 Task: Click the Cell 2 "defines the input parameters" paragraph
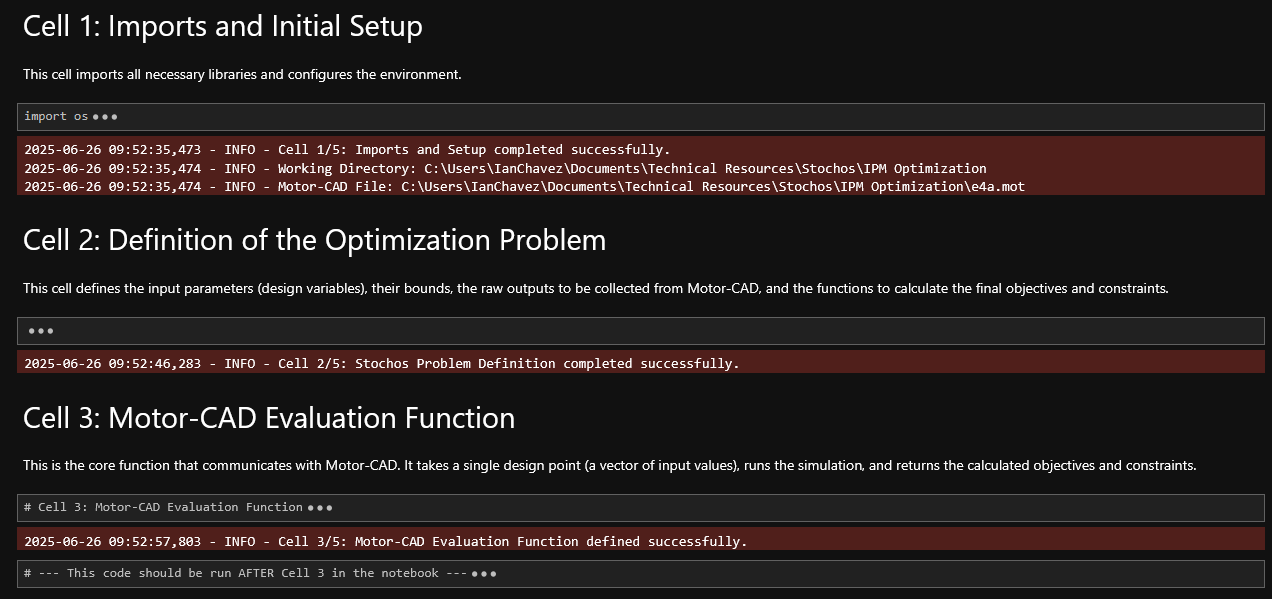pyautogui.click(x=595, y=288)
